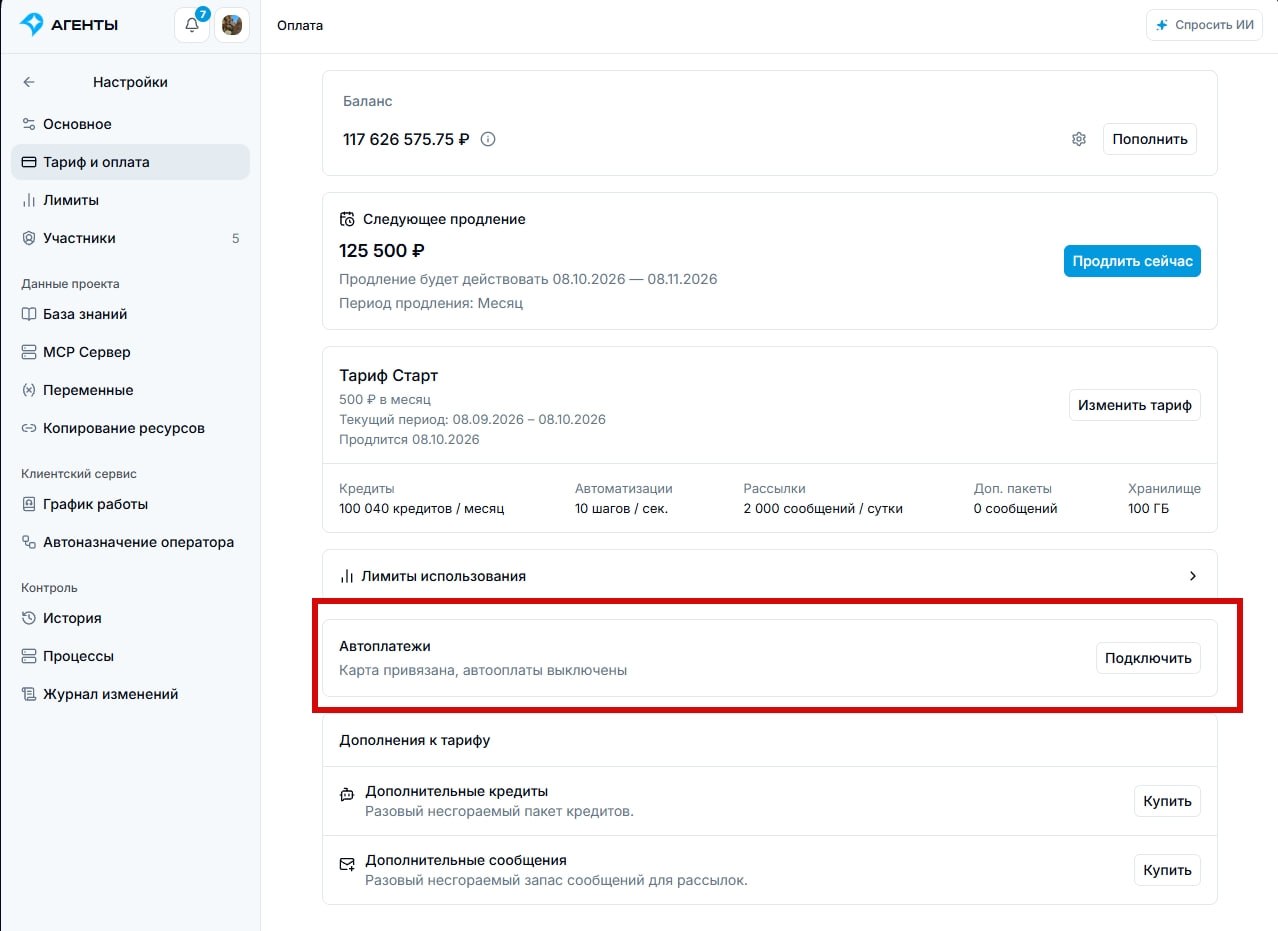Screen dimensions: 1278x931
Task: Click the Участники shield icon
Action: click(29, 238)
